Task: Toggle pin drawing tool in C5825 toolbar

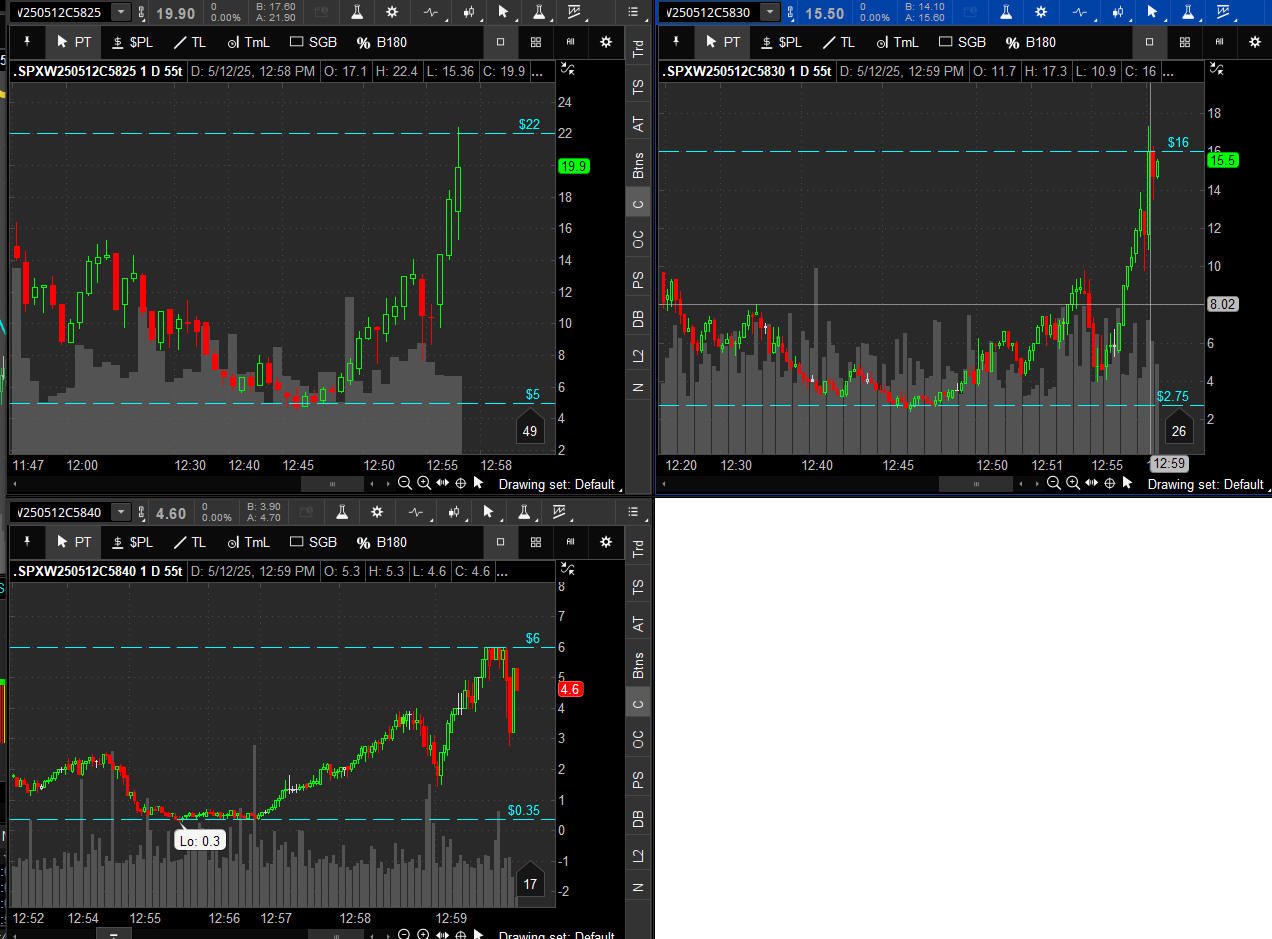Action: tap(28, 42)
